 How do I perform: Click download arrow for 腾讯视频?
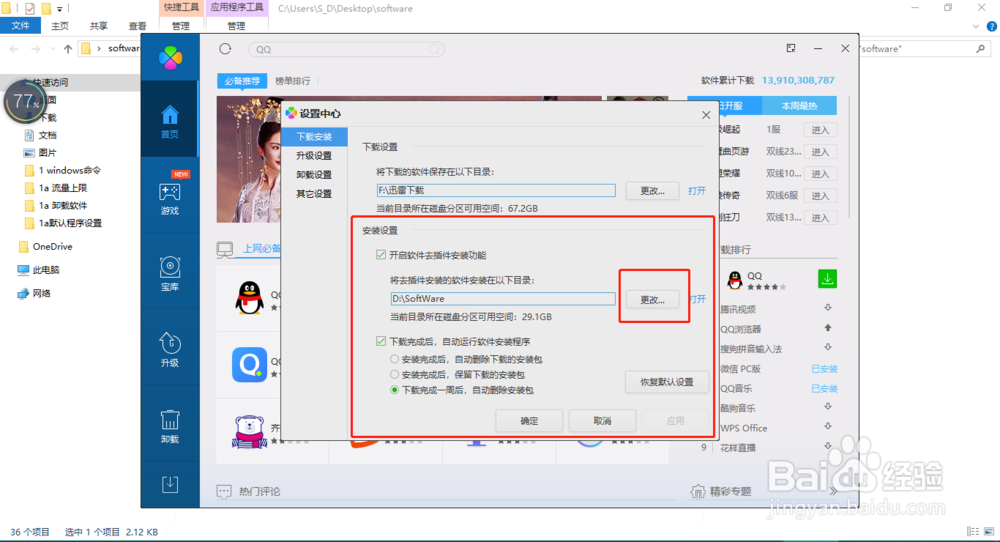(x=827, y=308)
